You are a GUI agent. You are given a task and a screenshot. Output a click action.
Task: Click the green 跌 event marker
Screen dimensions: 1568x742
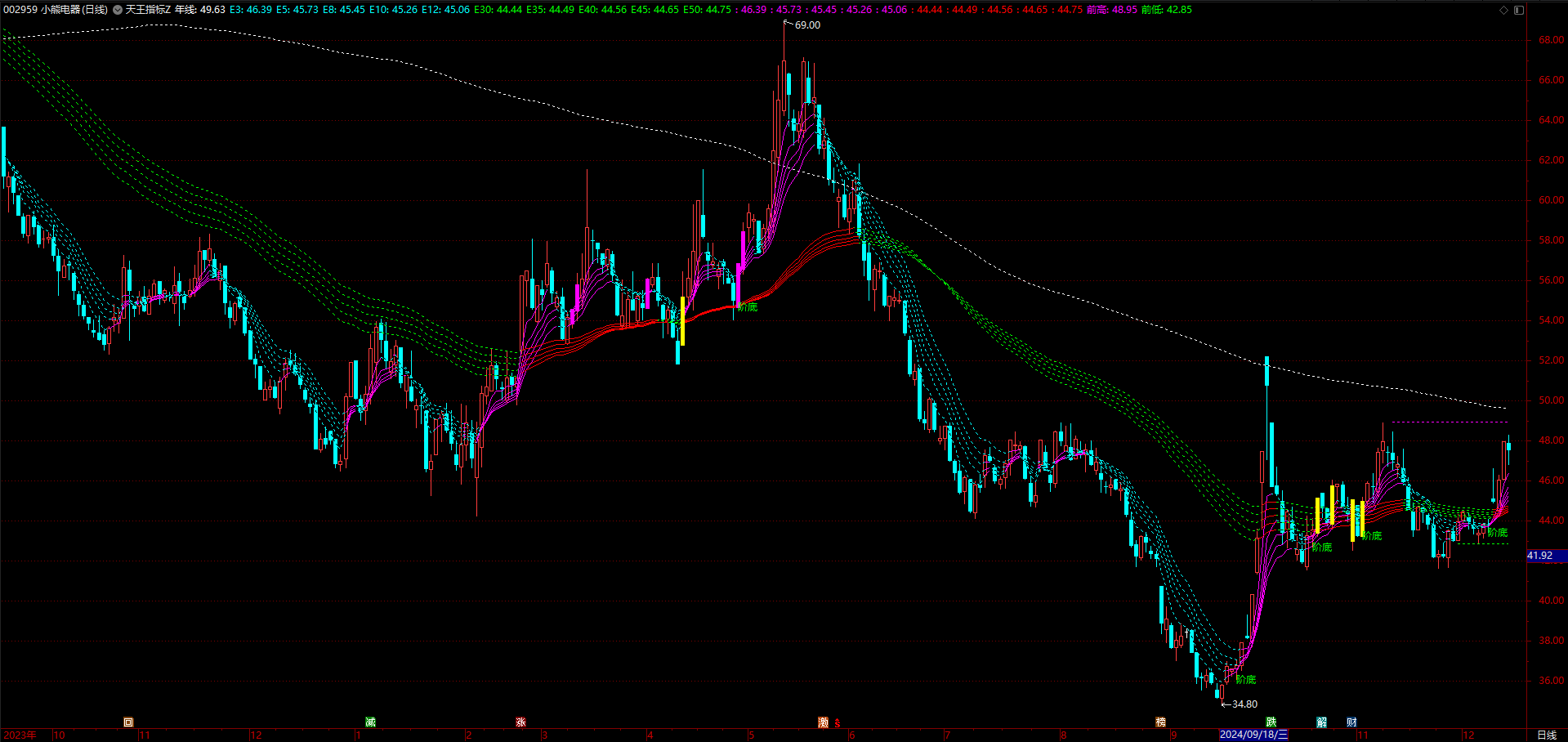click(x=1271, y=722)
